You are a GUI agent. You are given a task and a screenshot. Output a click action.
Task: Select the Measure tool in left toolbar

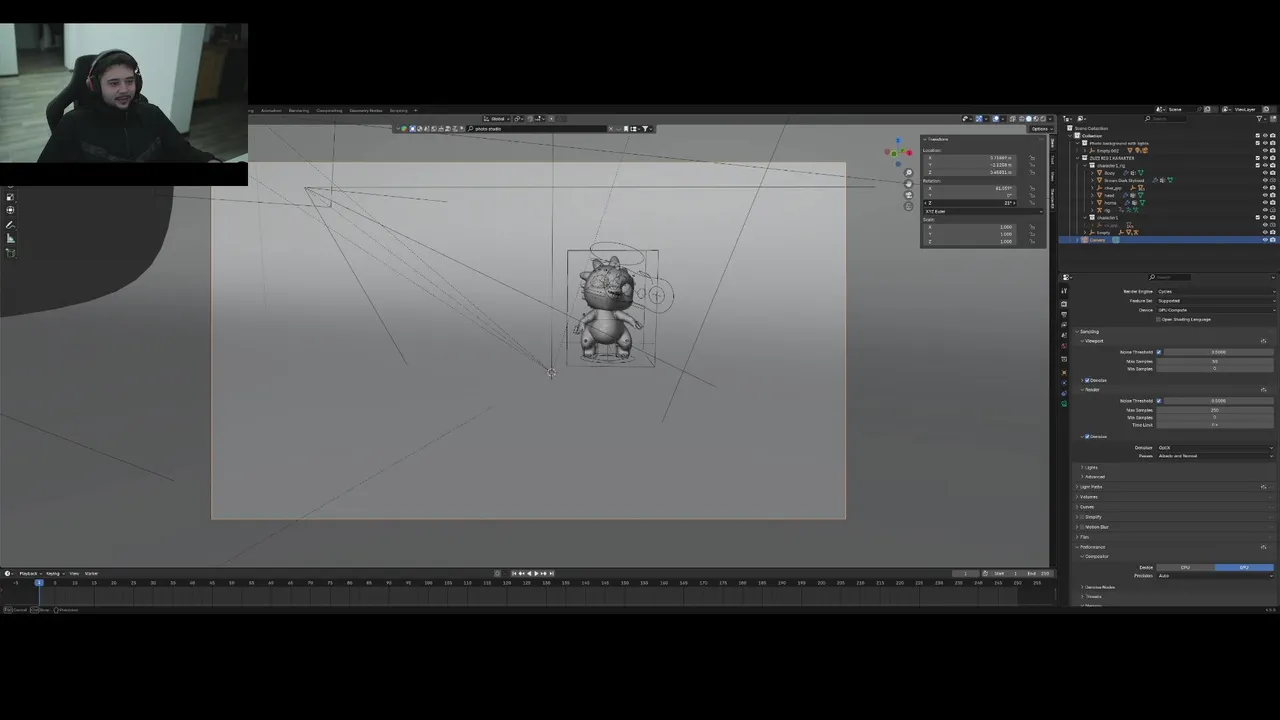[10, 239]
